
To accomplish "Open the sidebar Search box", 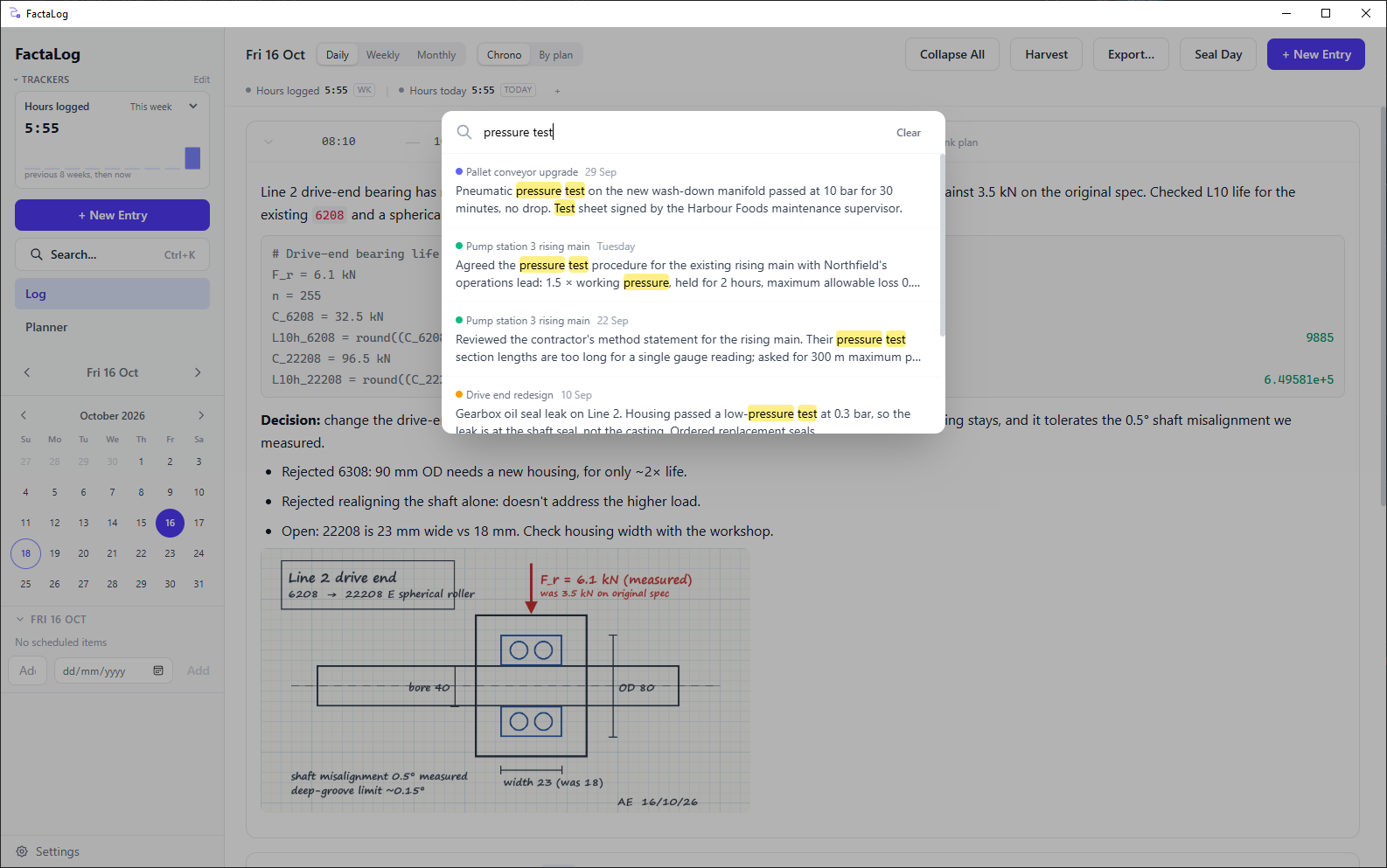I will tap(112, 254).
